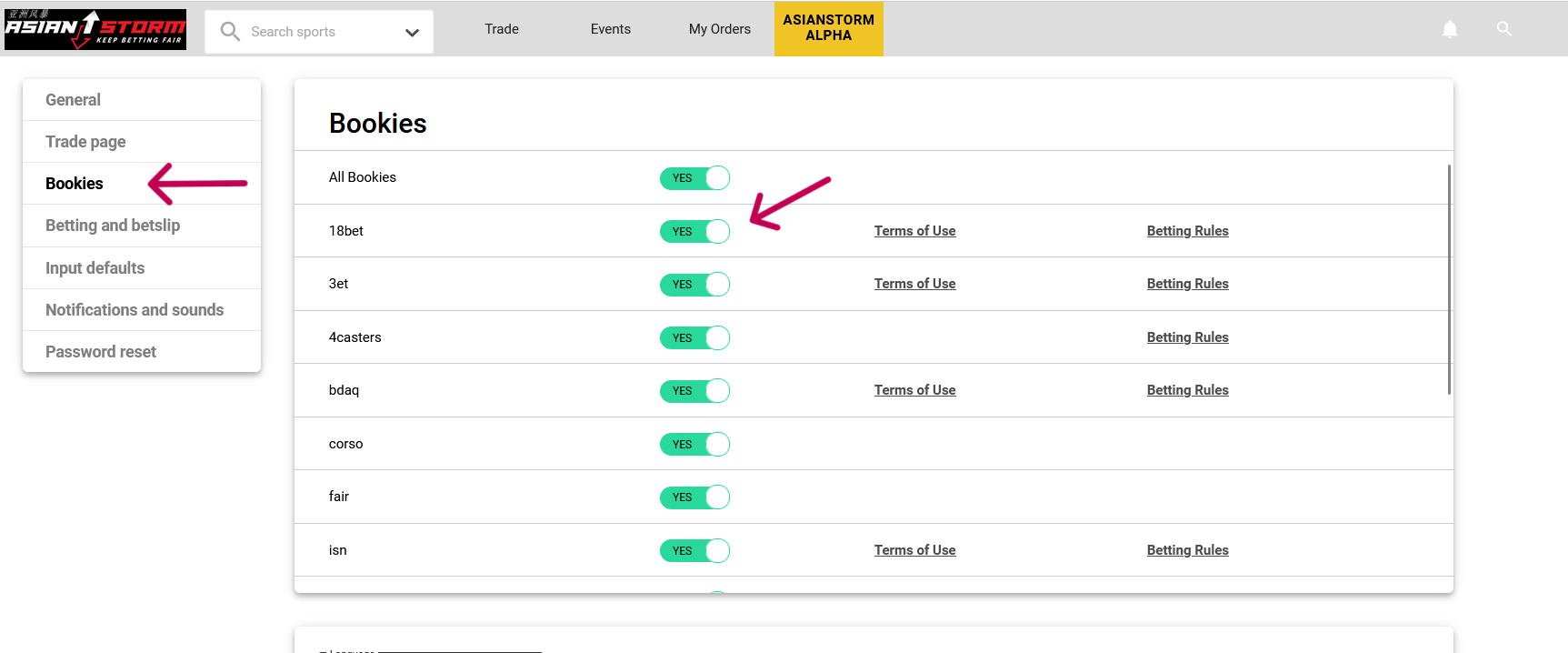The width and height of the screenshot is (1568, 653).
Task: Click the fair bookie name
Action: [x=339, y=497]
